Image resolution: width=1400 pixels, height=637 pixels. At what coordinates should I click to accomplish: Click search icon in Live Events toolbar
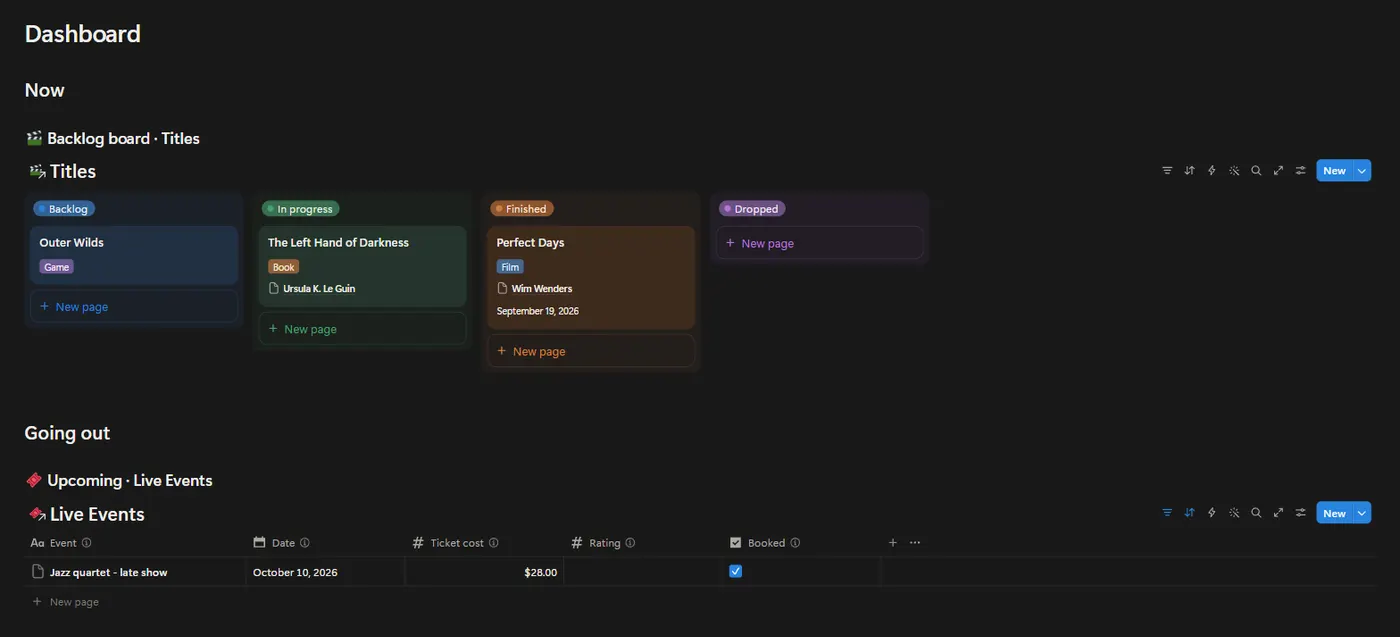1256,513
